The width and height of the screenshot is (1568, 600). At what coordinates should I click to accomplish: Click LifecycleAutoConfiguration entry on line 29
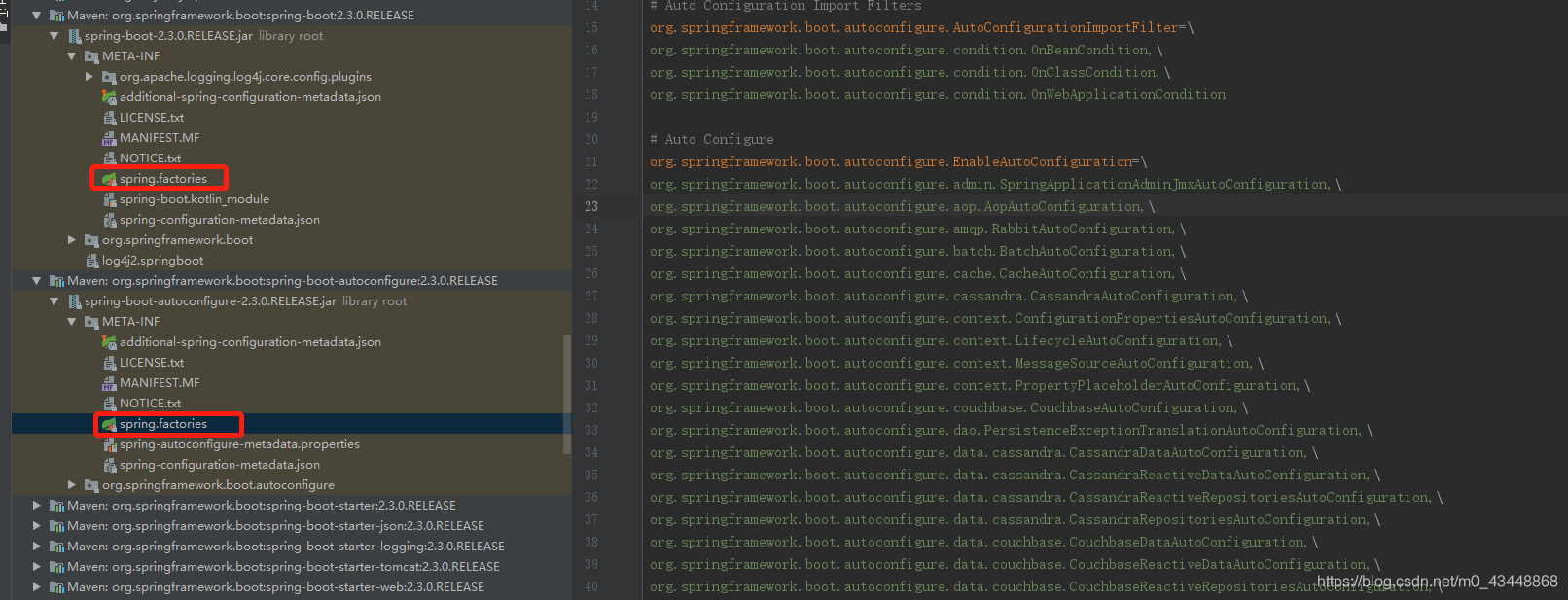(1117, 340)
